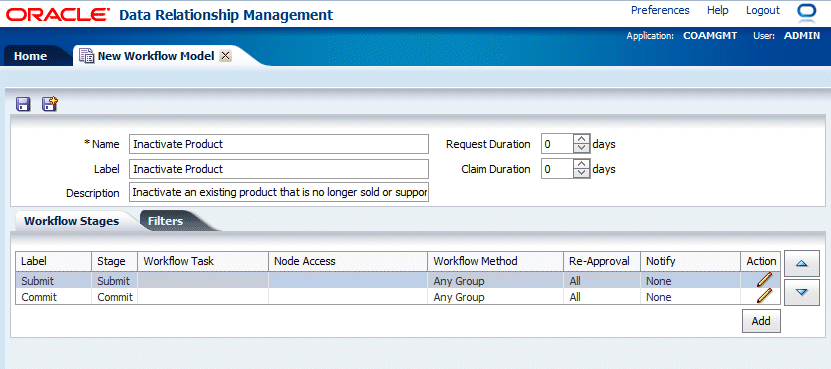Screen dimensions: 831x369
Task: Select the Submit row label cell
Action: (53, 281)
